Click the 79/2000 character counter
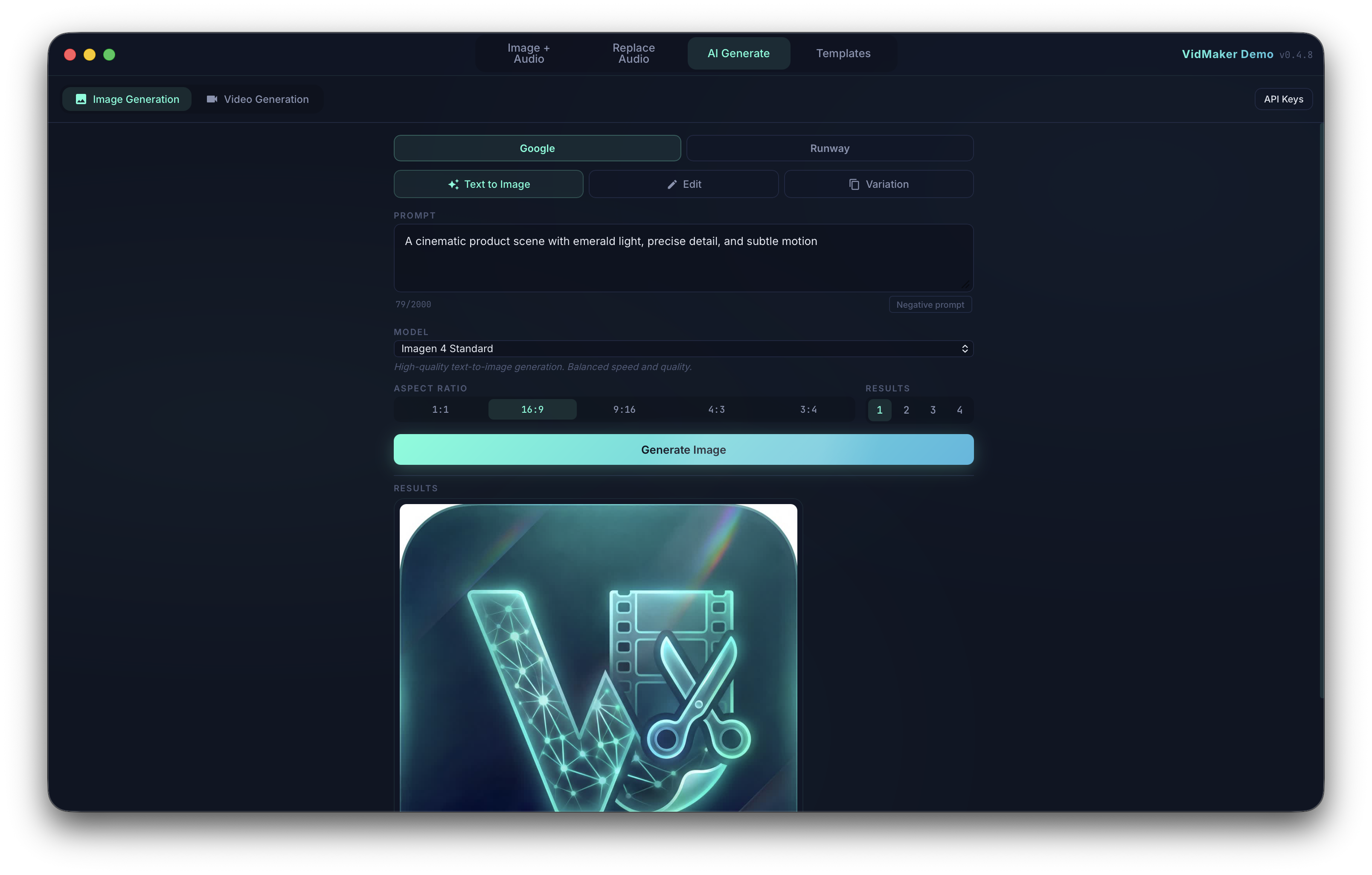Screen dimensions: 1372x875 (x=413, y=304)
